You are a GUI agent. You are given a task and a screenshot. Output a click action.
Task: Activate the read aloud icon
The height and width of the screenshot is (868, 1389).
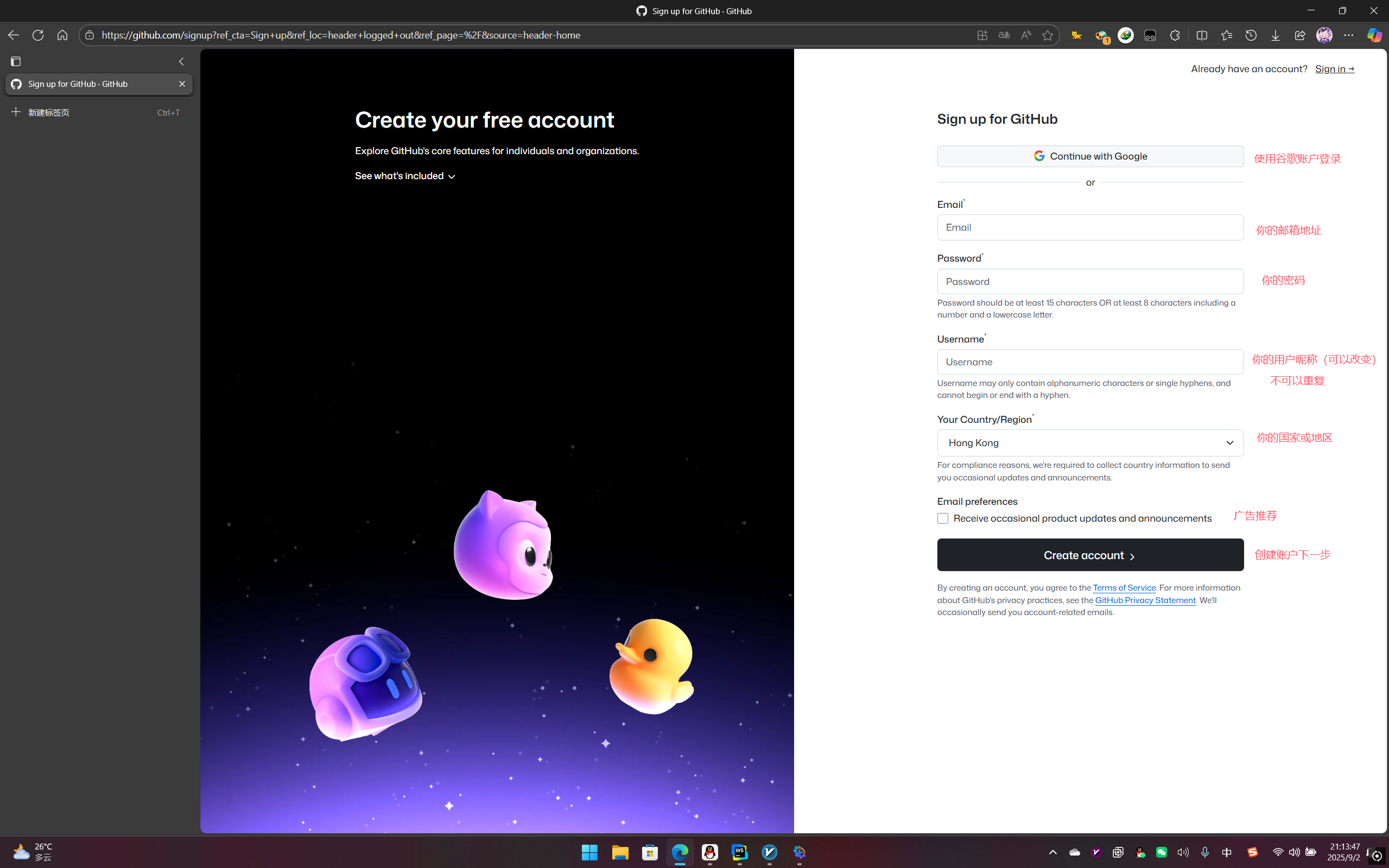click(x=1026, y=35)
